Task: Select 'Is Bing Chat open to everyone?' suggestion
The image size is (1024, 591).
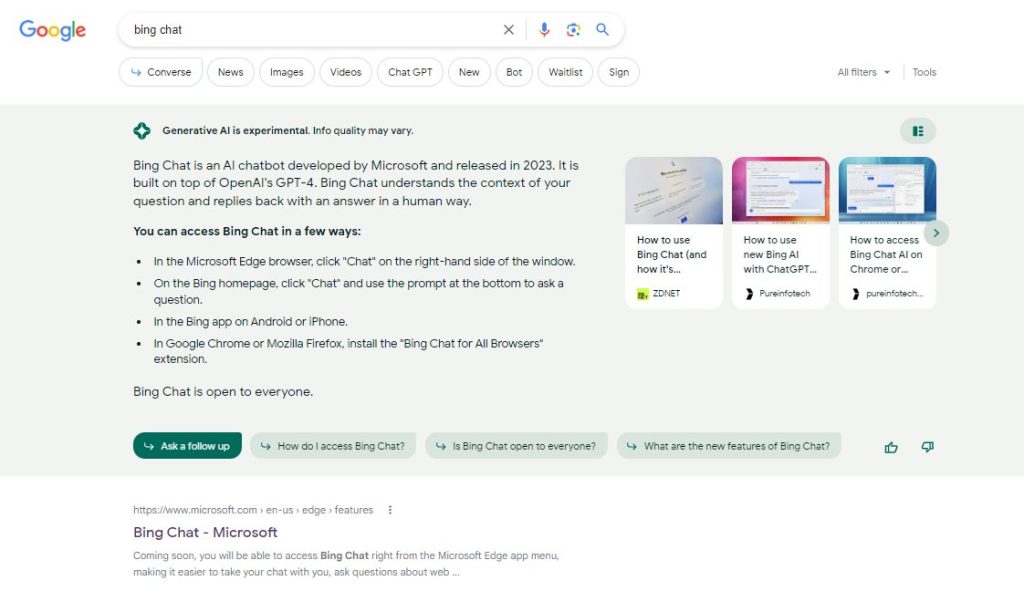Action: click(516, 446)
